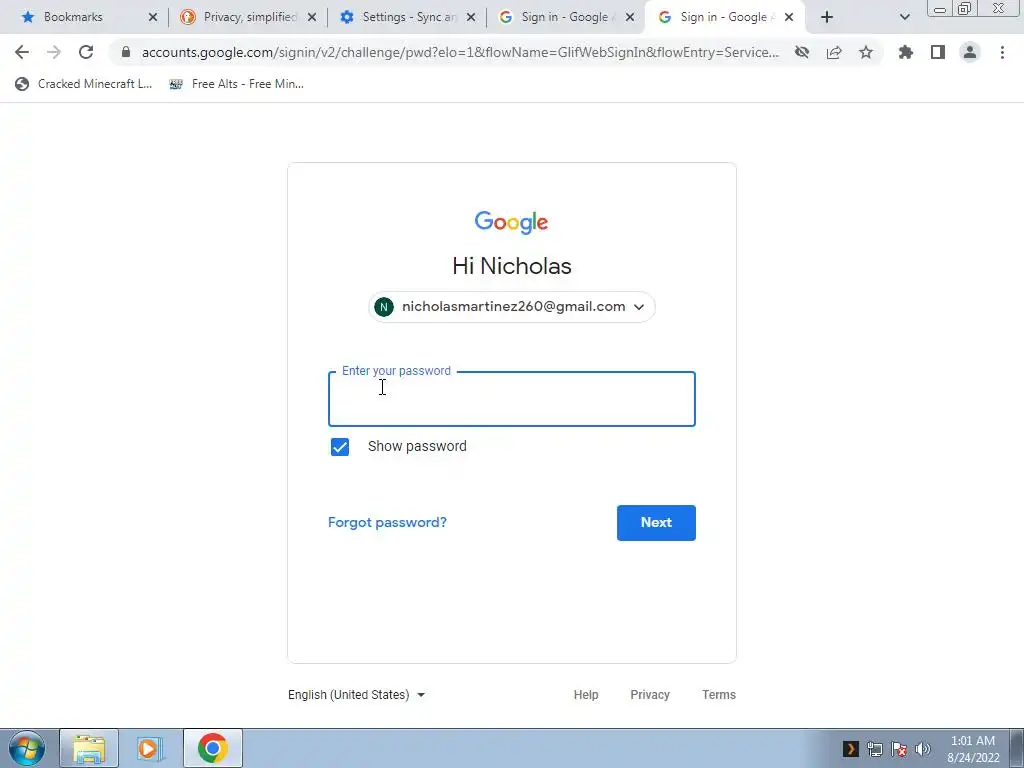Open the Free Alts - Free Min... bookmark
Screen dimensions: 1024x768
click(236, 84)
